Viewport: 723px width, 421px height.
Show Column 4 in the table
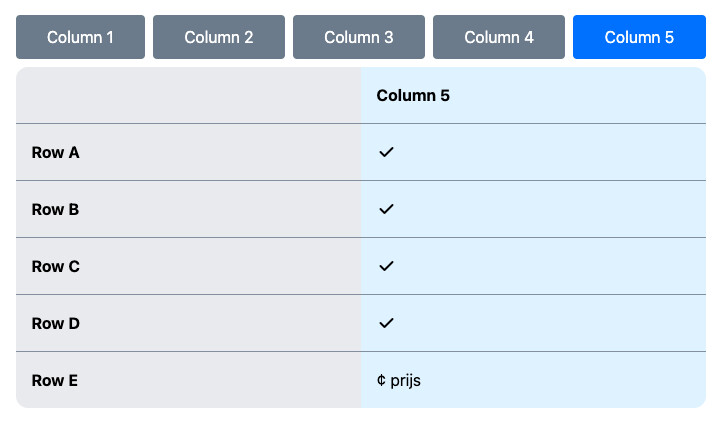[x=499, y=38]
